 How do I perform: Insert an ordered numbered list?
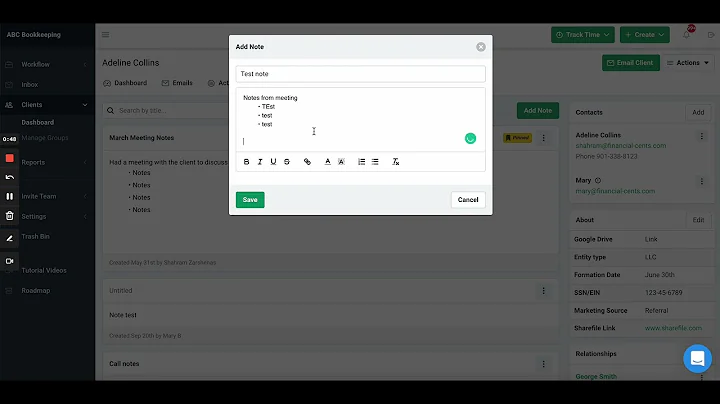361,162
